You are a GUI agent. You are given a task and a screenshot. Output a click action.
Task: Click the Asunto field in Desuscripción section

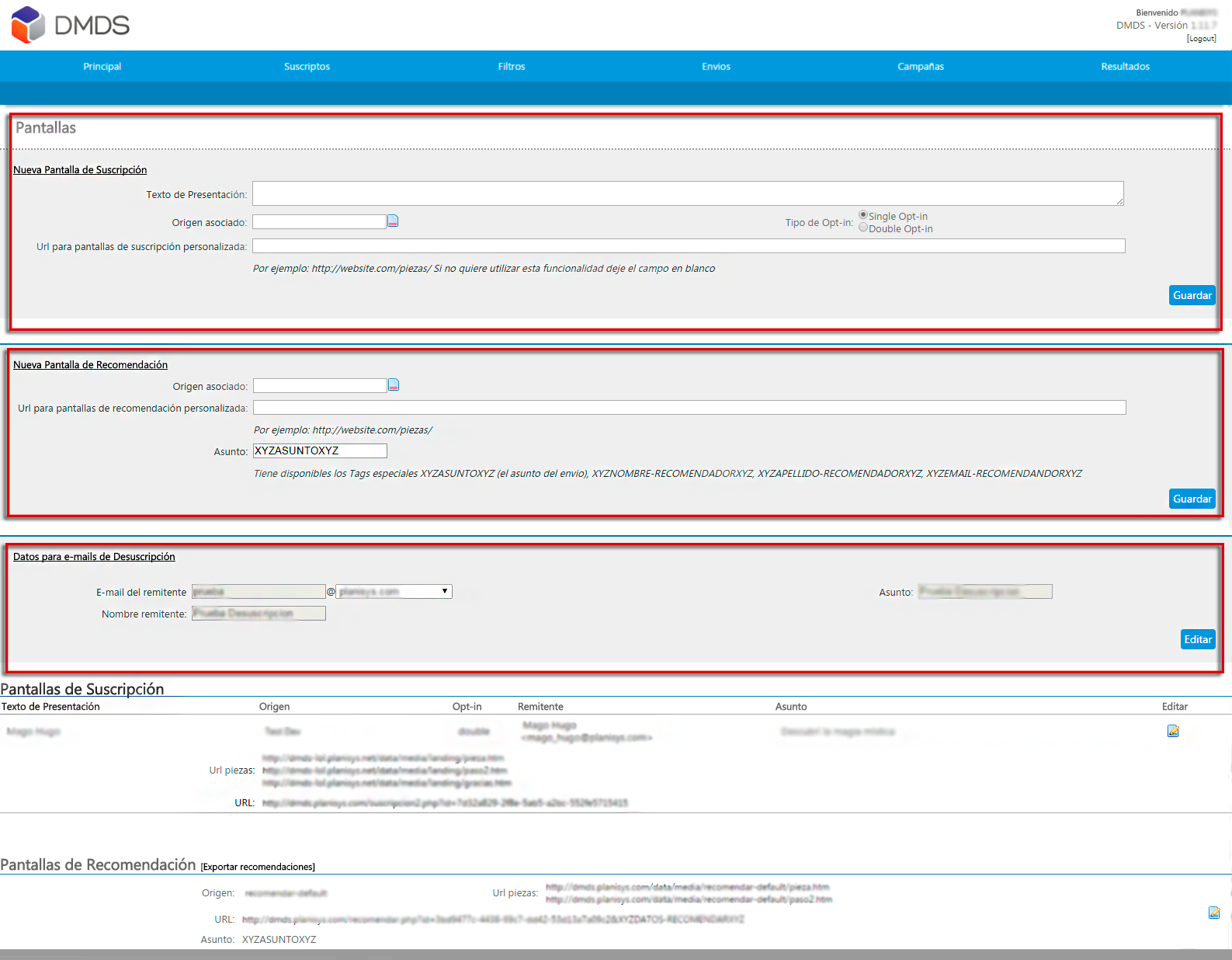point(985,592)
